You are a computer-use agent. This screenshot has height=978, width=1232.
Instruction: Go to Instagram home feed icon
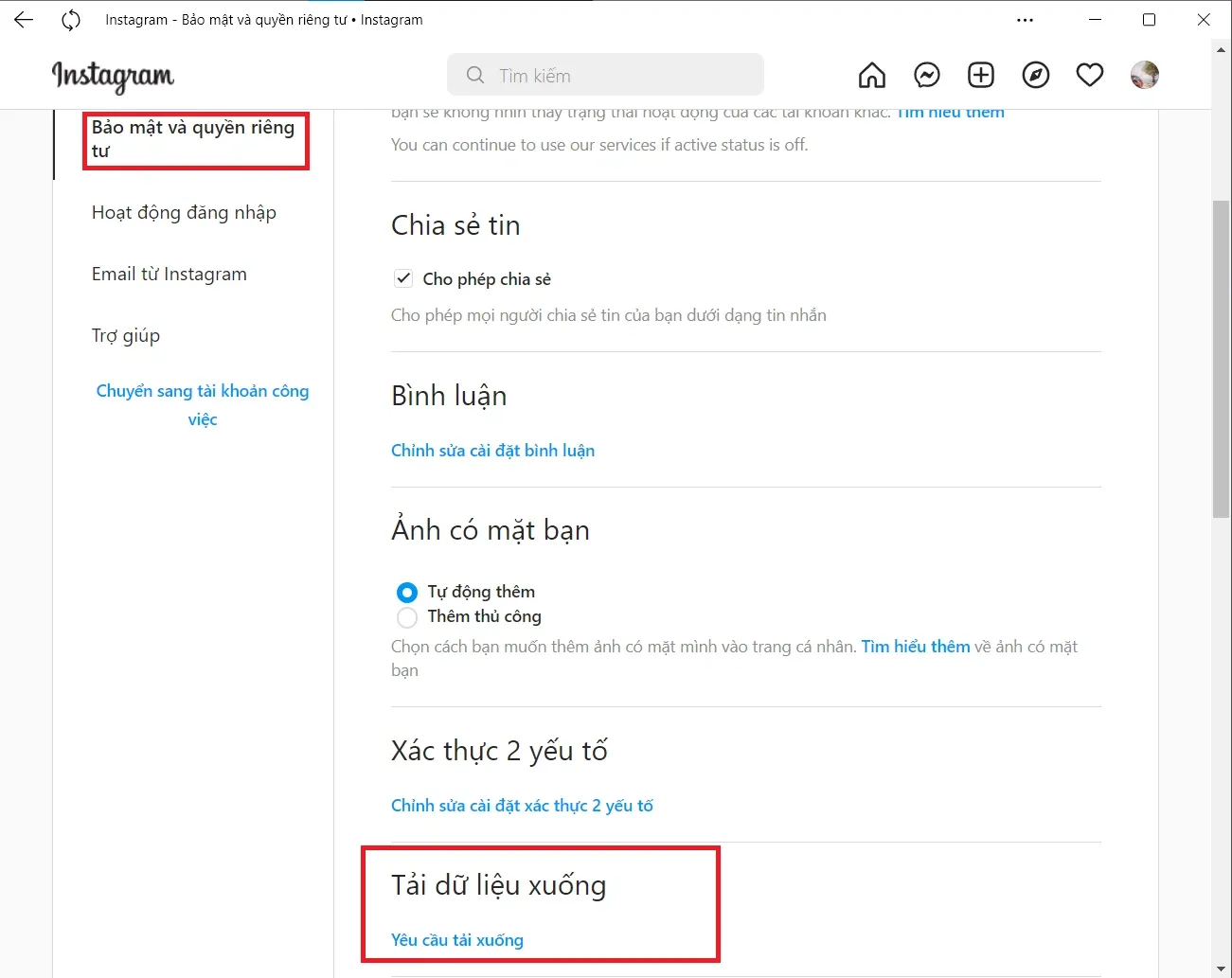coord(872,75)
